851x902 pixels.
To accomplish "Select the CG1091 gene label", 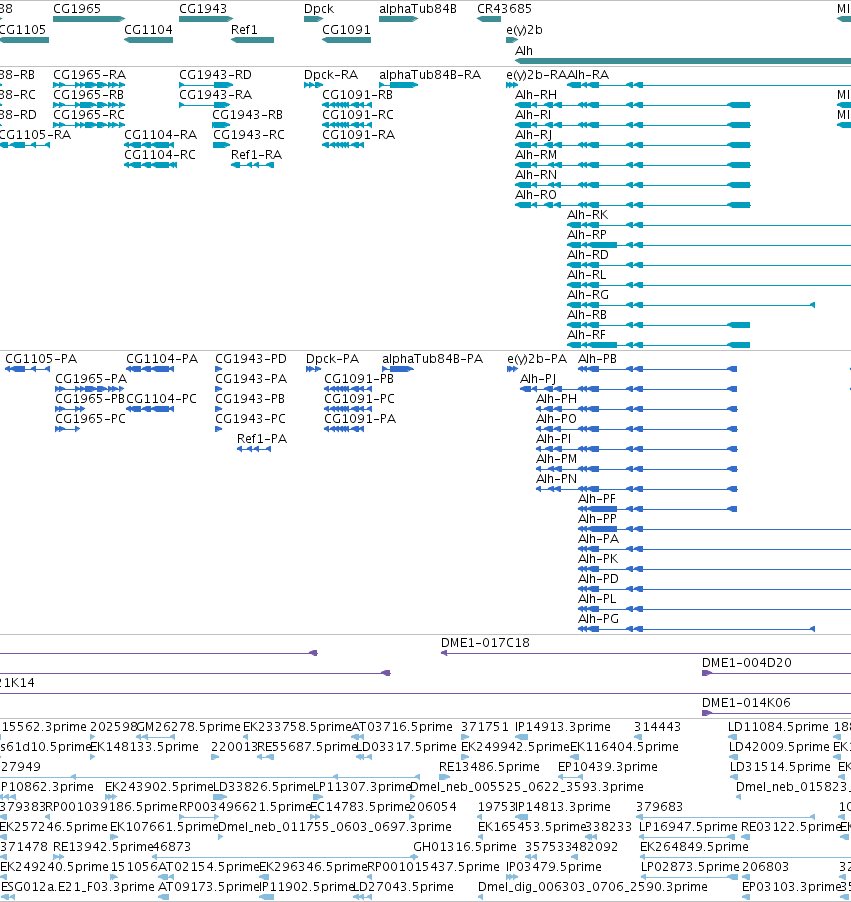I will [346, 29].
